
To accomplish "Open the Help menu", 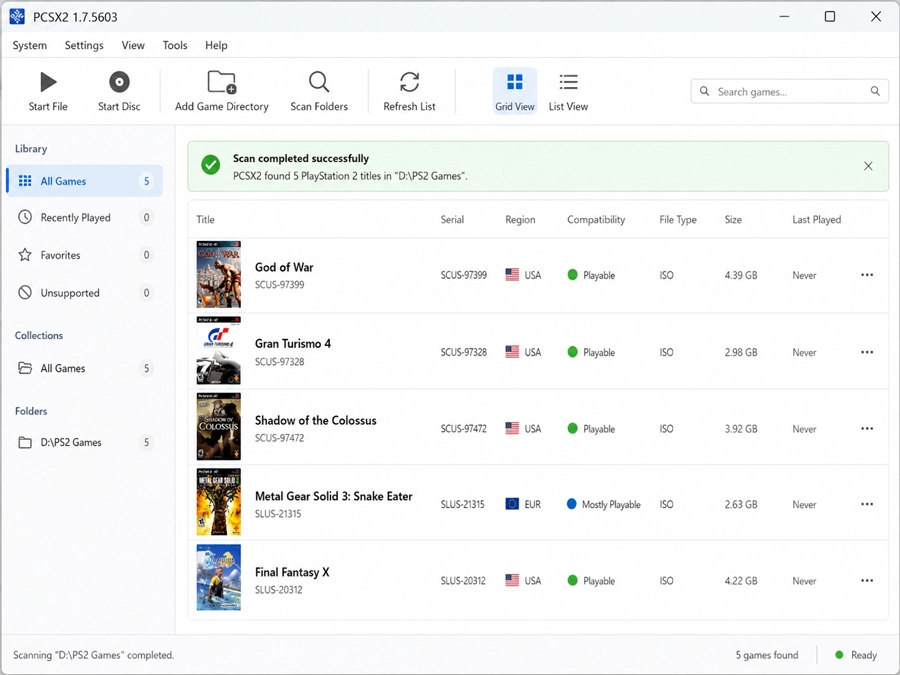I will click(x=216, y=45).
